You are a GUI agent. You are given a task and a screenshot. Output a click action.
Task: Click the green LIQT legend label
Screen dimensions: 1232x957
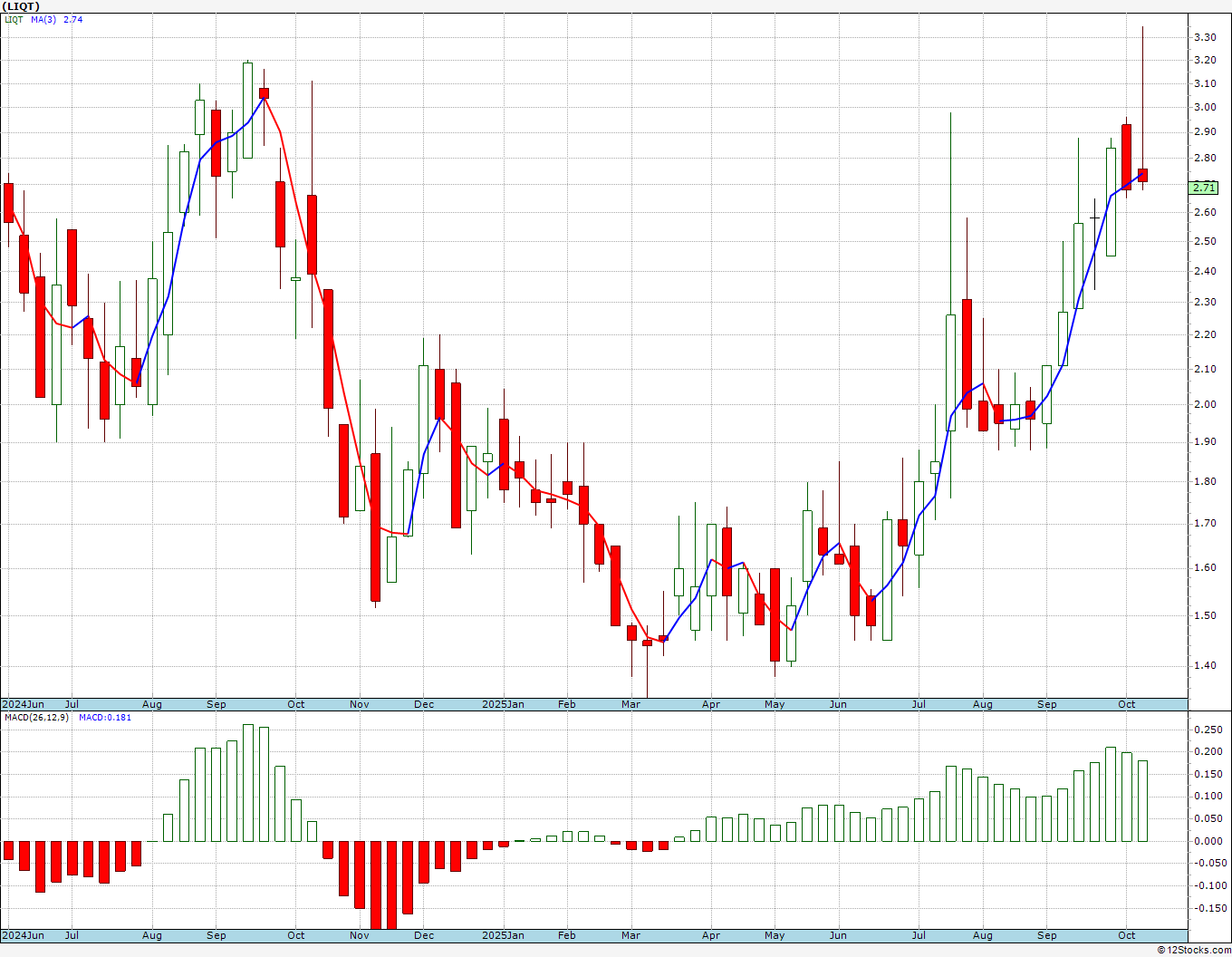tap(14, 19)
